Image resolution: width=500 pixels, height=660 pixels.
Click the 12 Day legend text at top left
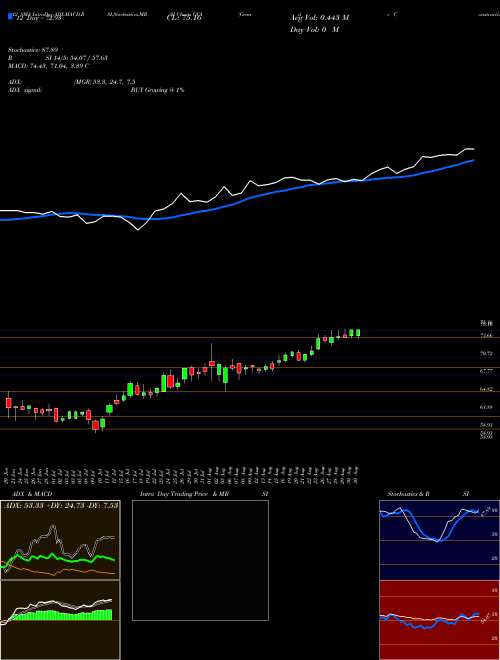pyautogui.click(x=38, y=18)
